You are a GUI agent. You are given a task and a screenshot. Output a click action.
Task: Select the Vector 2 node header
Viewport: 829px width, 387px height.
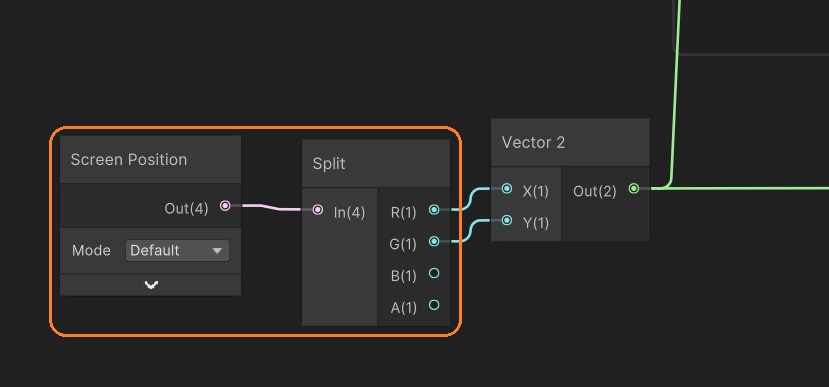(570, 142)
